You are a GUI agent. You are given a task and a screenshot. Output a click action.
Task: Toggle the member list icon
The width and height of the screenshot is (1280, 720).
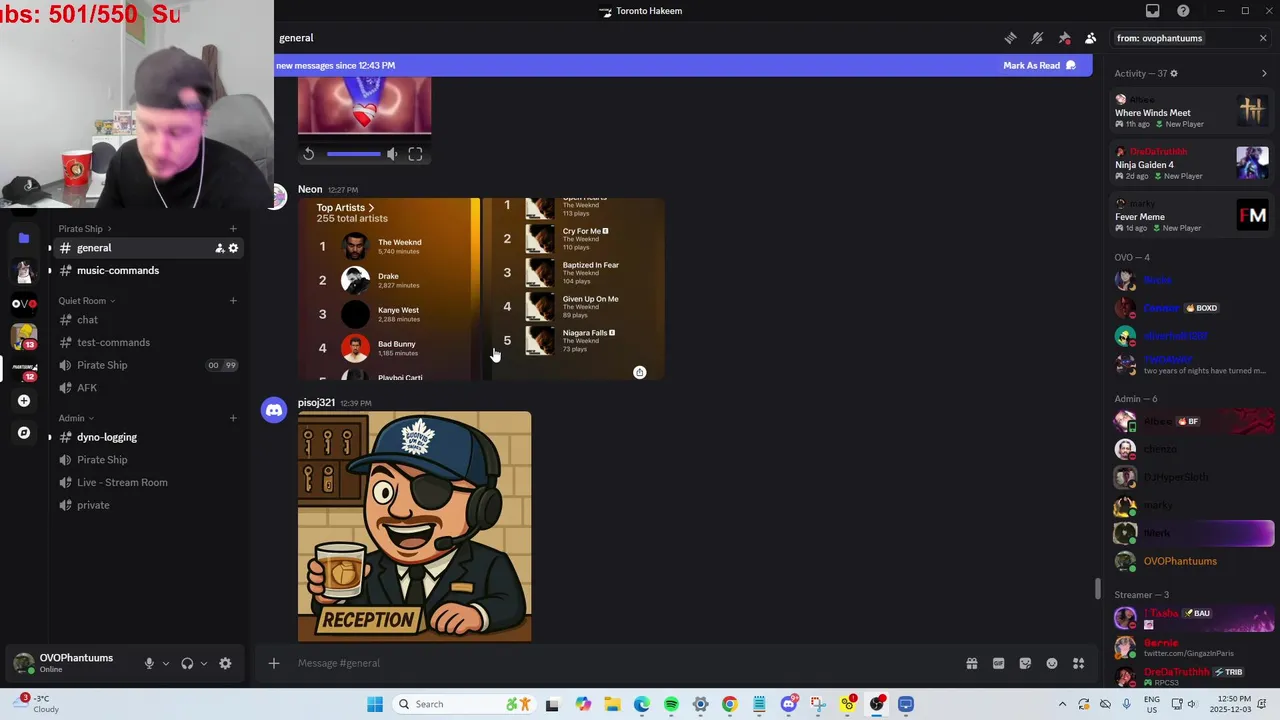(x=1091, y=38)
